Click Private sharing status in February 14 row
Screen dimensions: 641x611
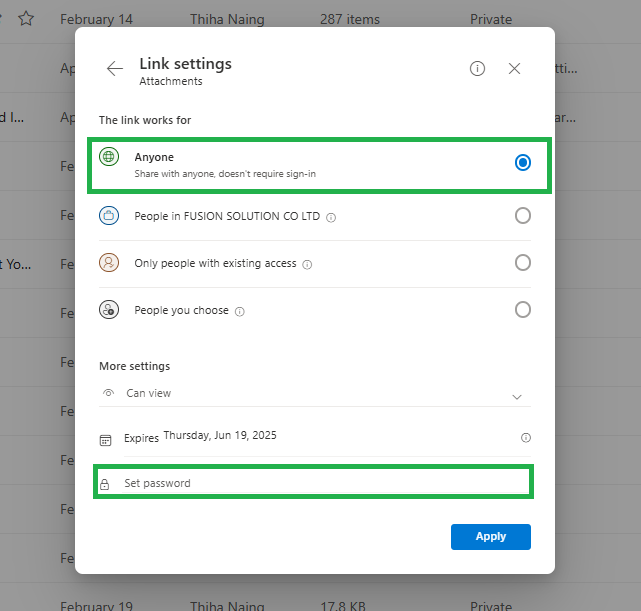tap(491, 19)
